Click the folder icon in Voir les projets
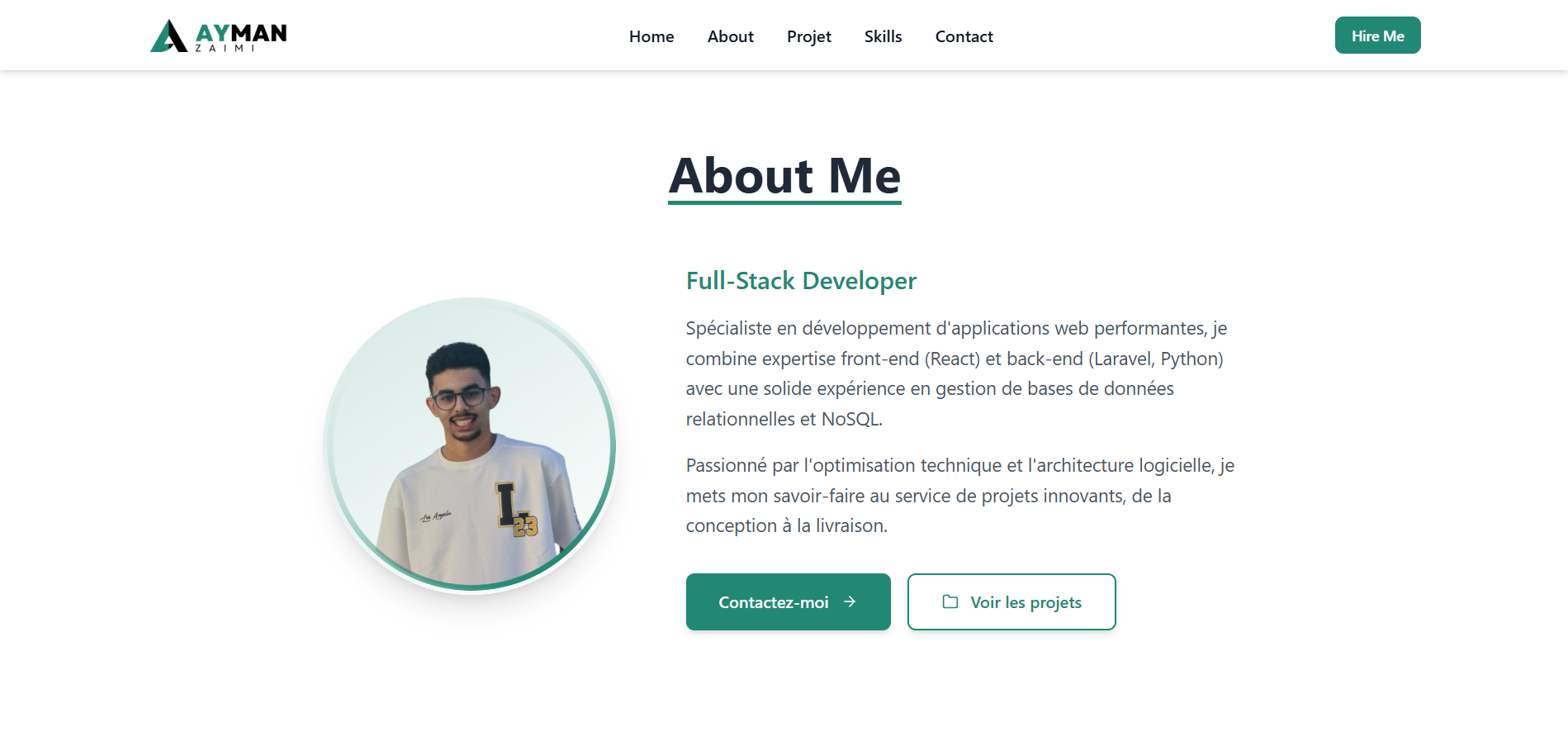The image size is (1568, 751). click(x=950, y=601)
